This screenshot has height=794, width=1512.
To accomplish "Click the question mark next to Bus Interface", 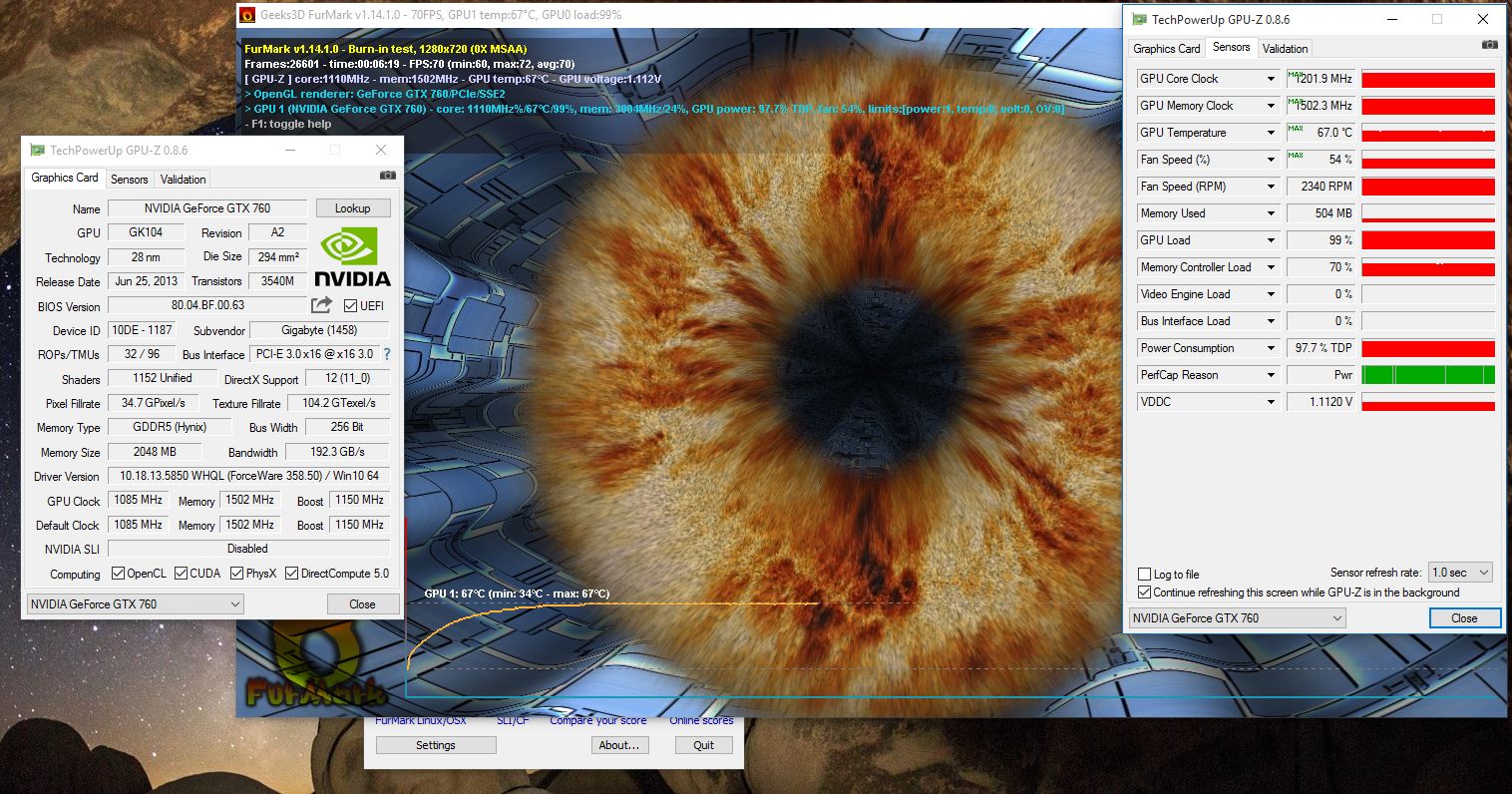I will tap(387, 354).
